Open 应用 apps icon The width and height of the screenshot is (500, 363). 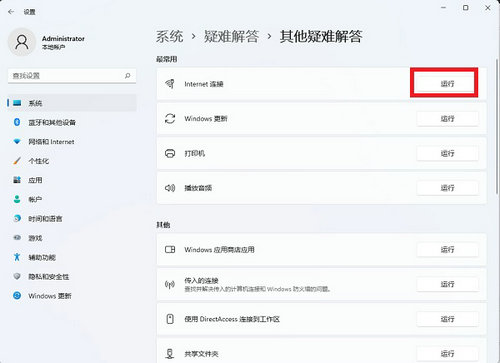click(17, 180)
